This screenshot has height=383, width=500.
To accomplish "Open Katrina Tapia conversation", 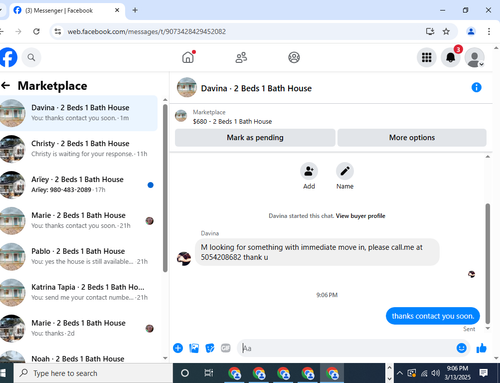I will coord(78,292).
